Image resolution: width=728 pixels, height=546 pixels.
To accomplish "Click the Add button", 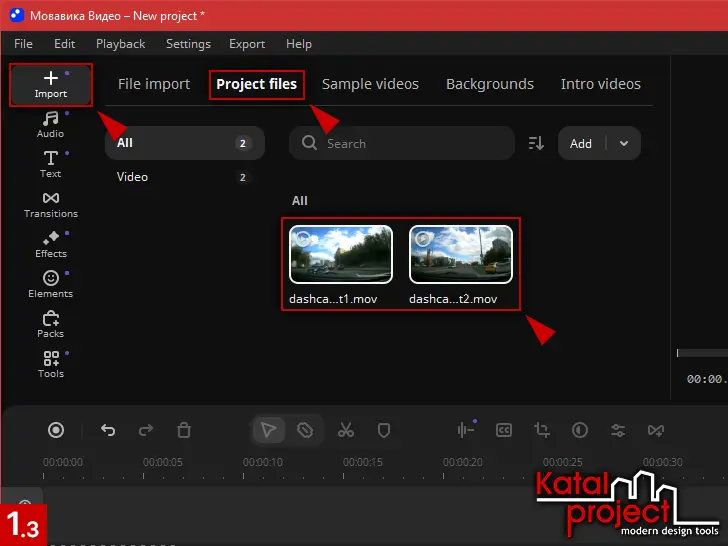I will coord(581,143).
